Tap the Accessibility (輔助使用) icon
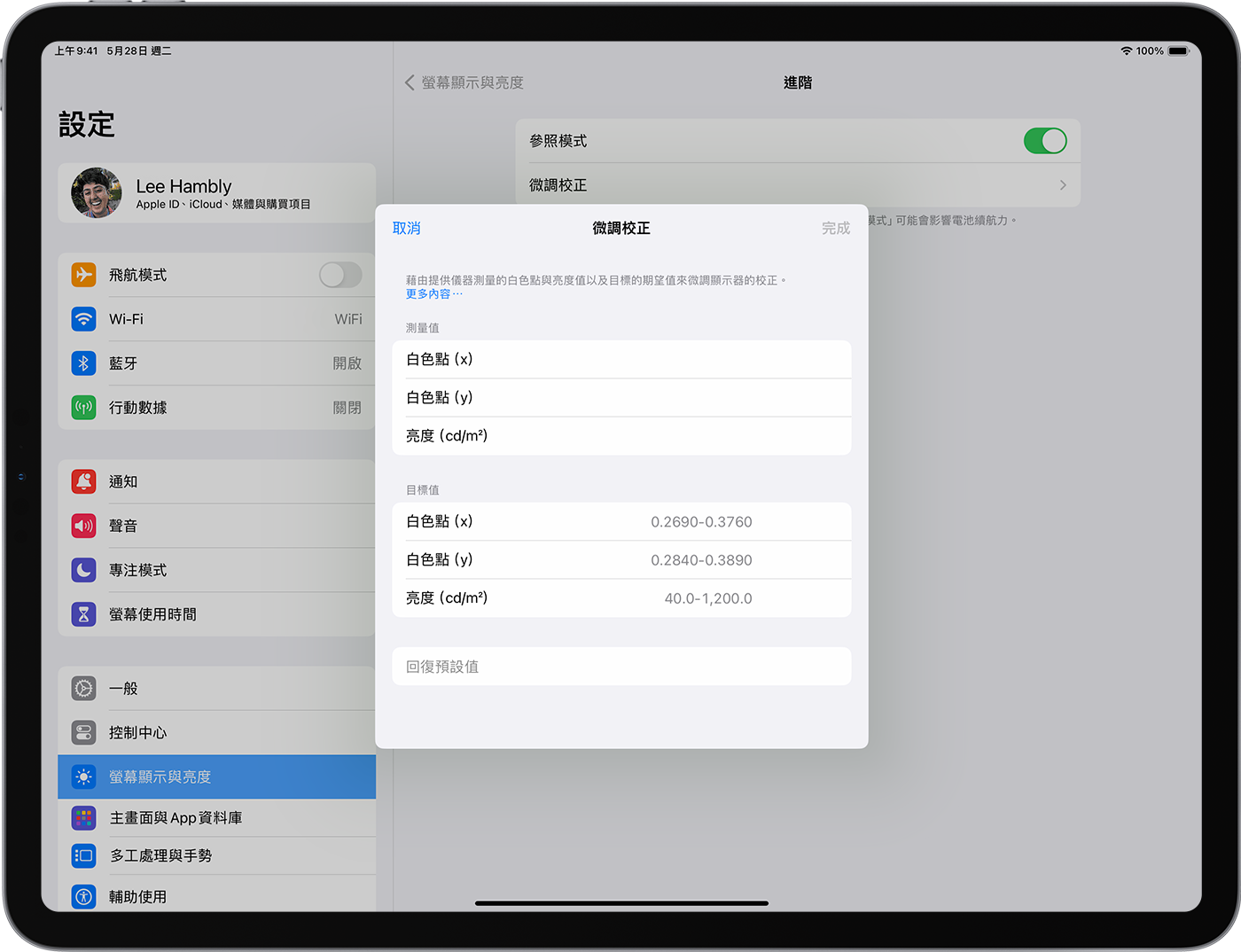Image resolution: width=1241 pixels, height=952 pixels. click(x=83, y=896)
